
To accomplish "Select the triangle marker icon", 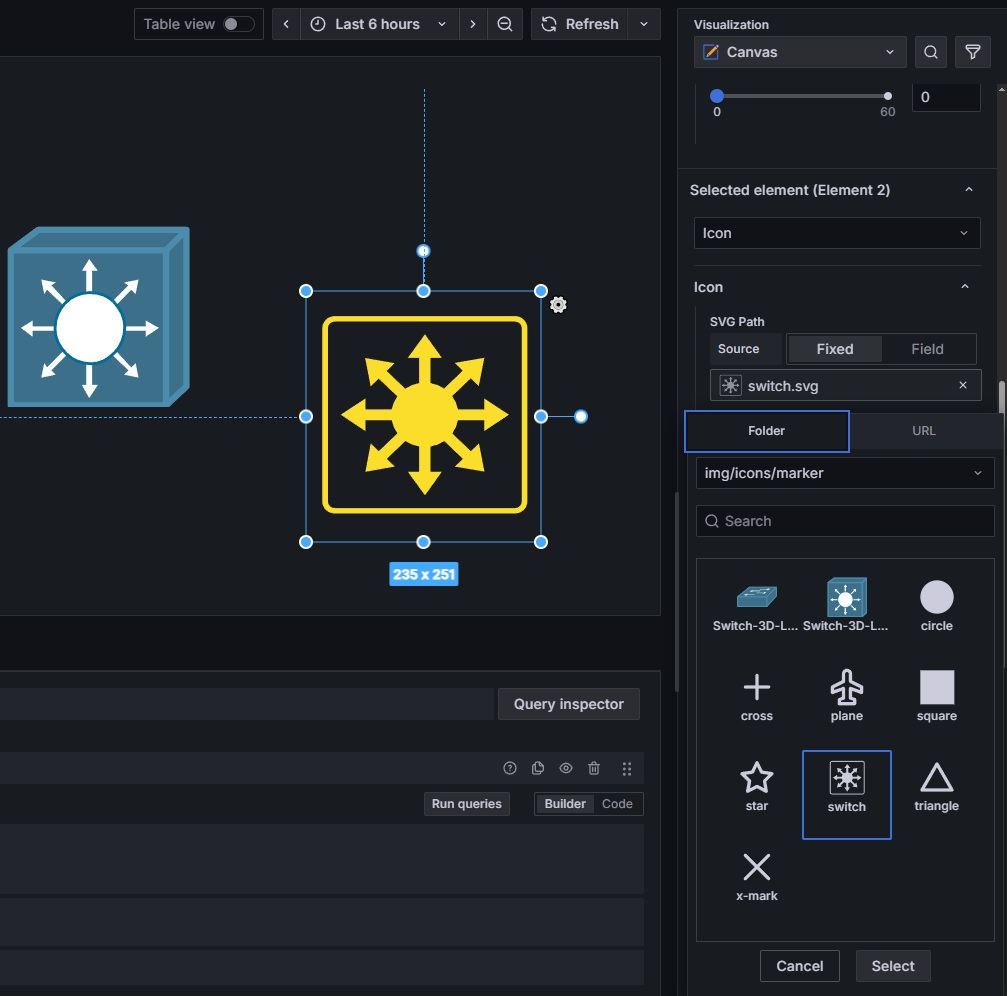I will (936, 785).
